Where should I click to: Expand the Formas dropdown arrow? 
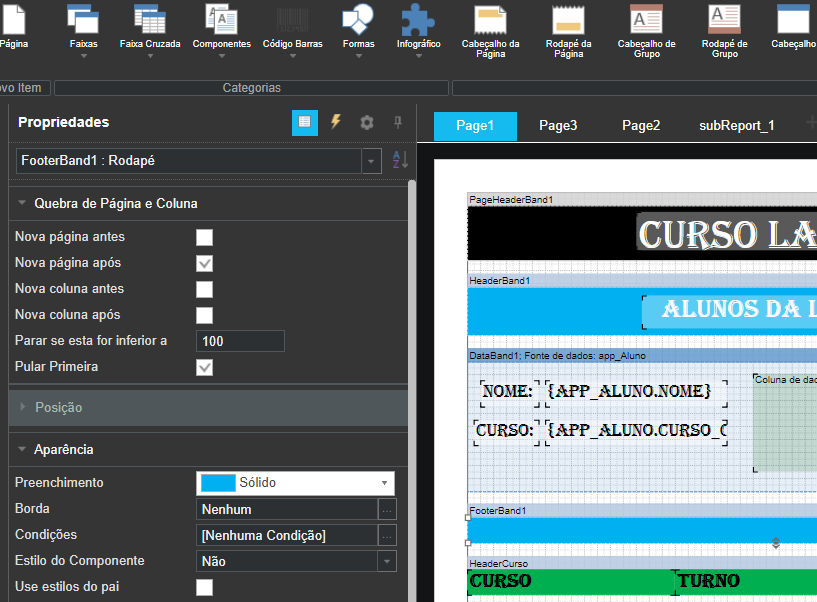(358, 56)
